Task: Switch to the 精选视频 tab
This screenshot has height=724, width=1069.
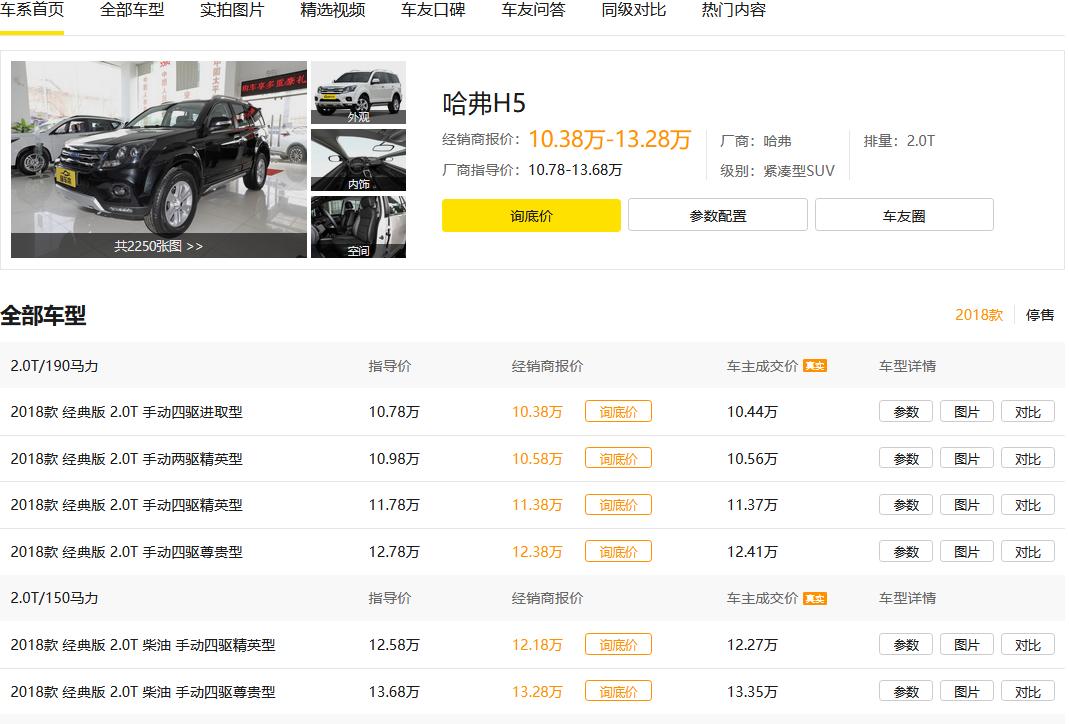Action: click(x=331, y=13)
